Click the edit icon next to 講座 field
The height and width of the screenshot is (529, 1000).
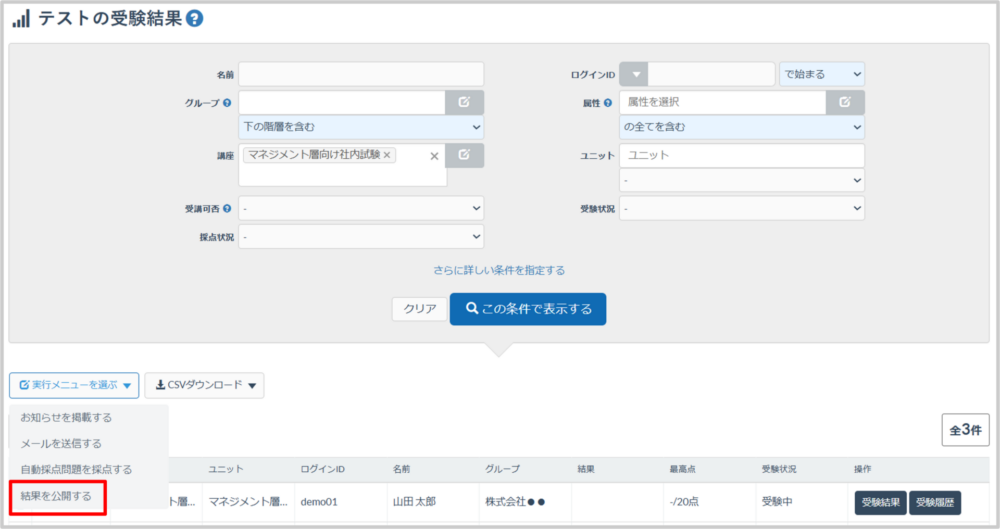tap(464, 155)
